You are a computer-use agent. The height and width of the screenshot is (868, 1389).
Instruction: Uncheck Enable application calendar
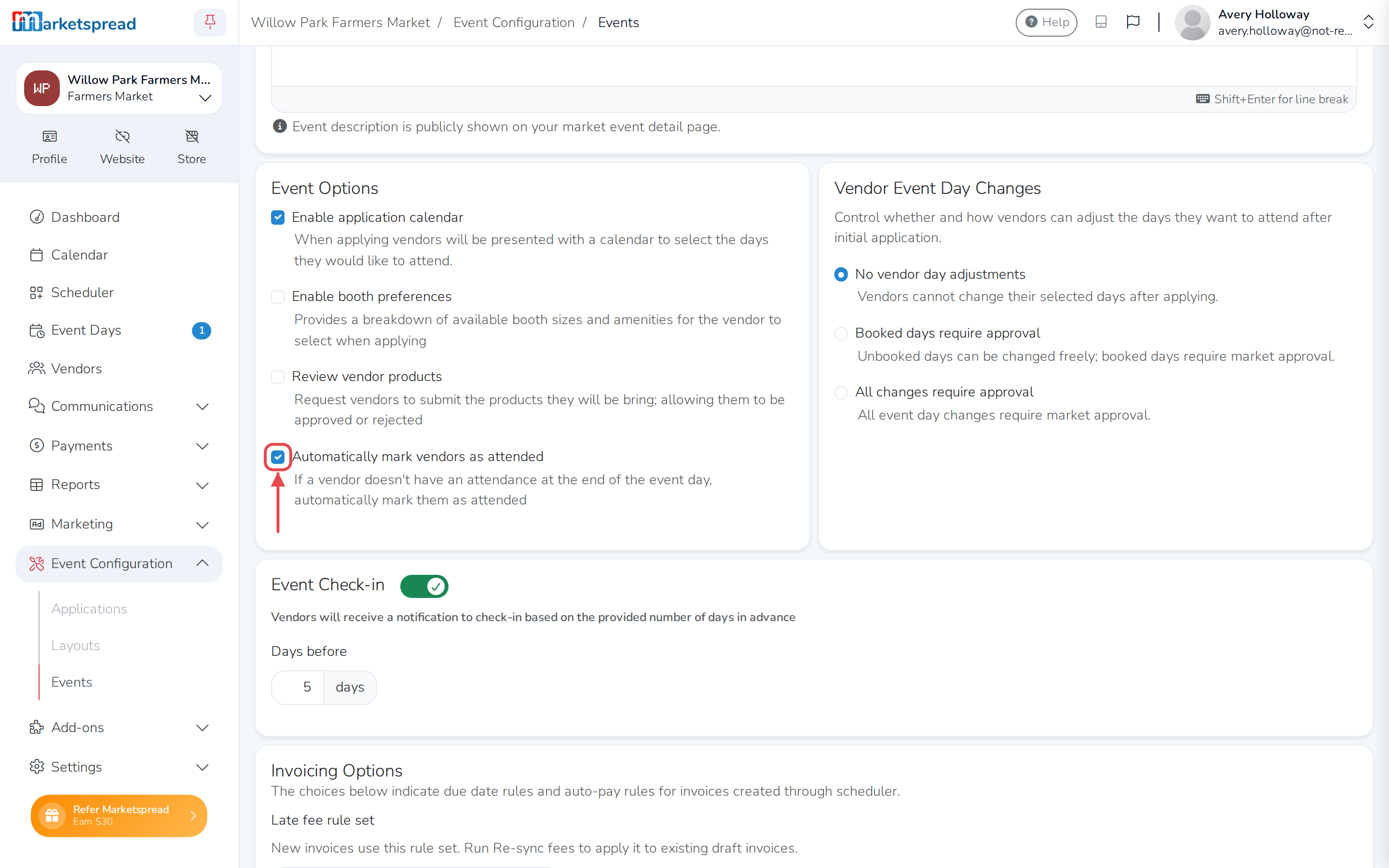[x=278, y=217]
